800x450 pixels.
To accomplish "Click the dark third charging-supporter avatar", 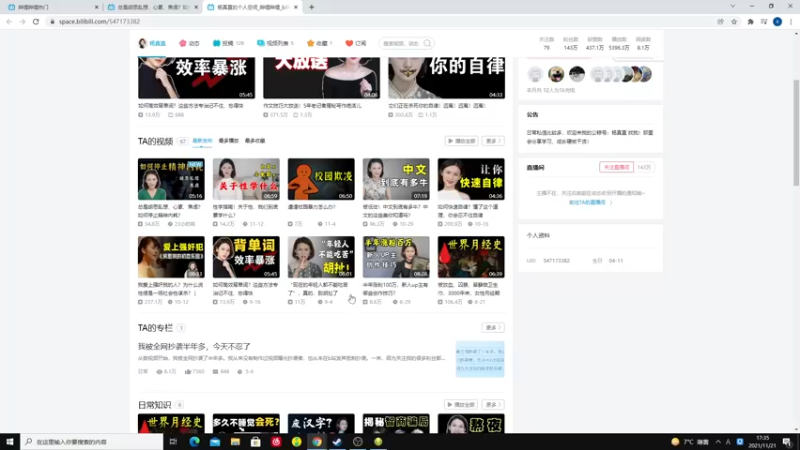I will (x=577, y=74).
